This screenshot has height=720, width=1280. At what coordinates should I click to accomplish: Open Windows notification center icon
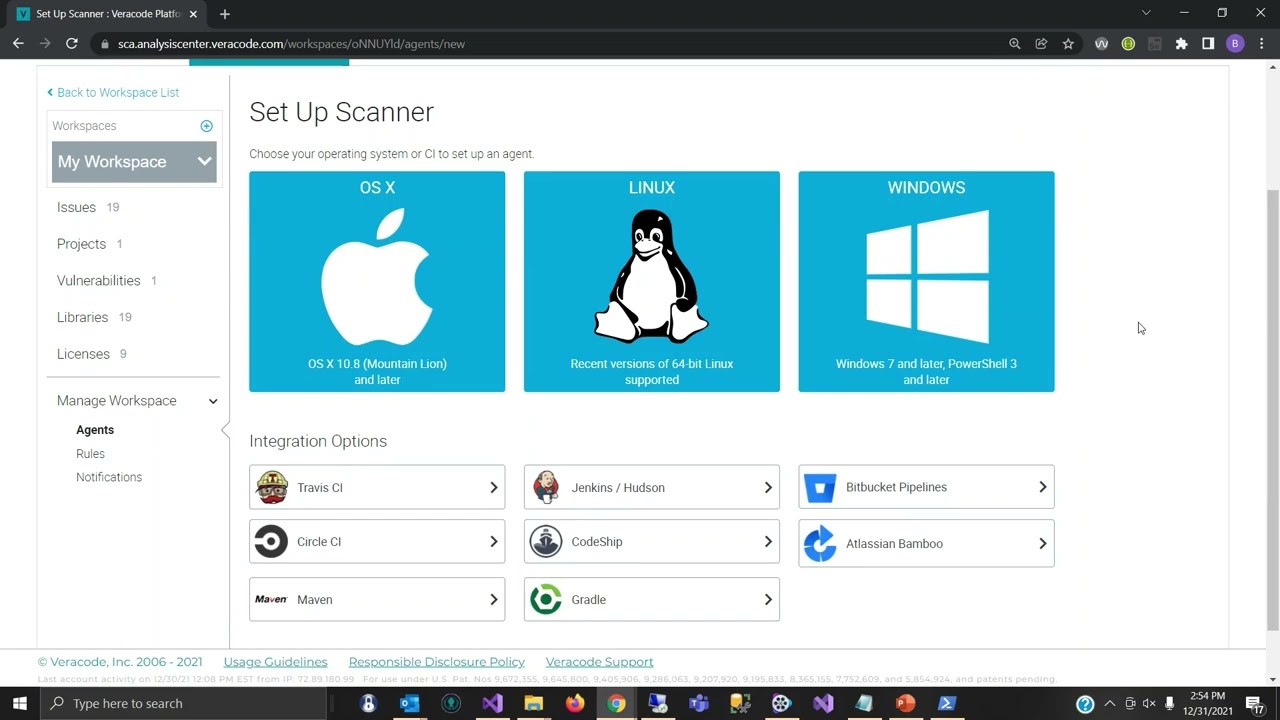[x=1255, y=703]
